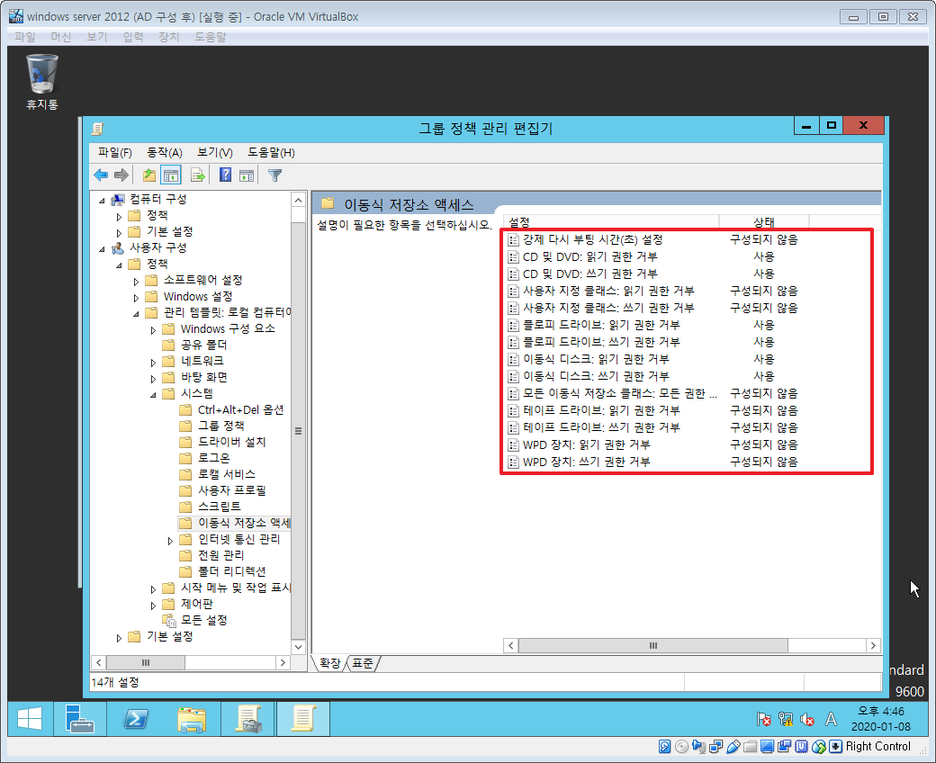The width and height of the screenshot is (936, 763).
Task: Open the Windows Start button
Action: [x=30, y=719]
